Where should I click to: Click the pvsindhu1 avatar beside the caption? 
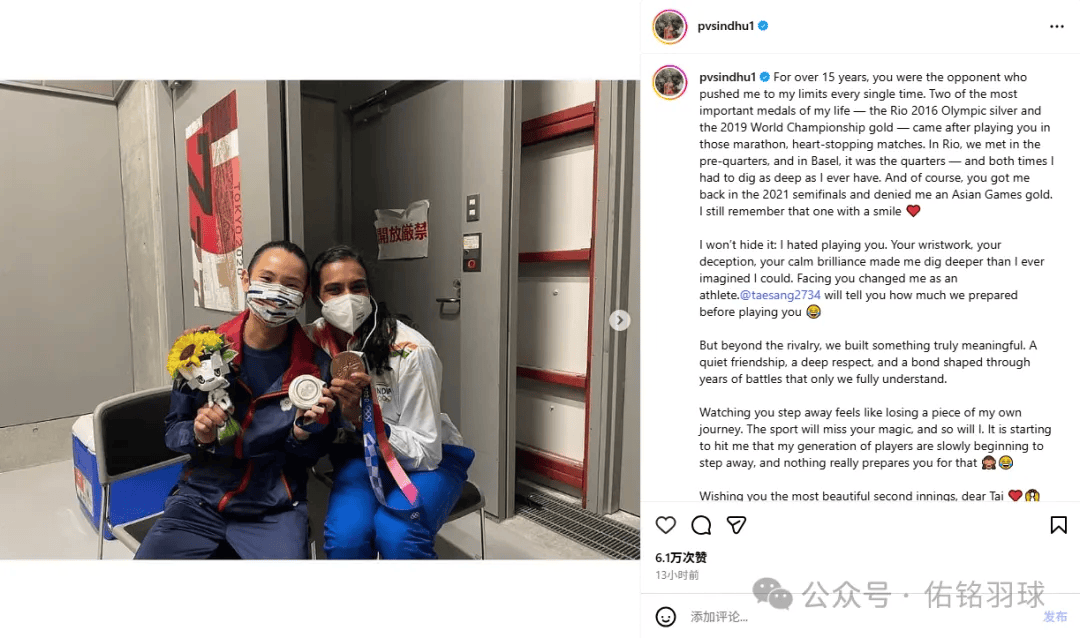click(669, 82)
